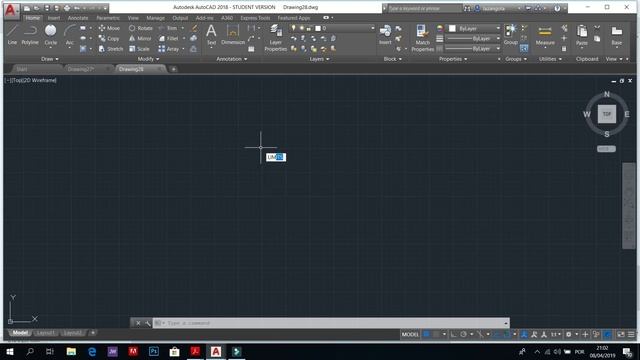Click the ViewCube TOP face

click(x=607, y=114)
